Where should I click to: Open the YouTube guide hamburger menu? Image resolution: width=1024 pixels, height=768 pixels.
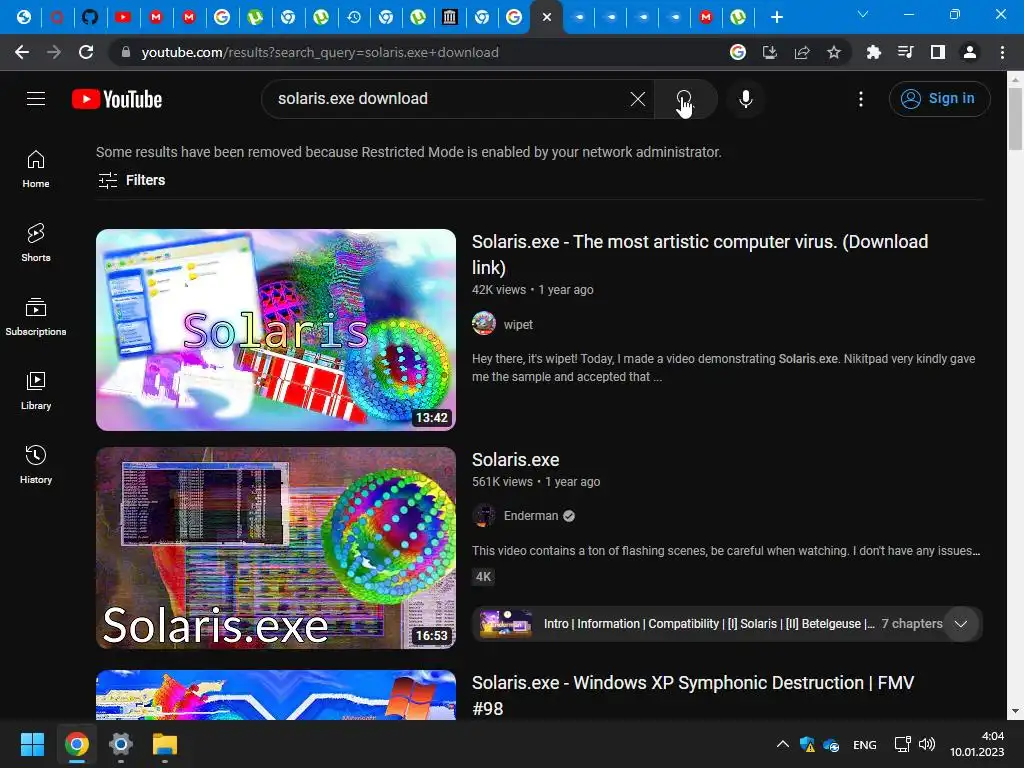tap(36, 99)
